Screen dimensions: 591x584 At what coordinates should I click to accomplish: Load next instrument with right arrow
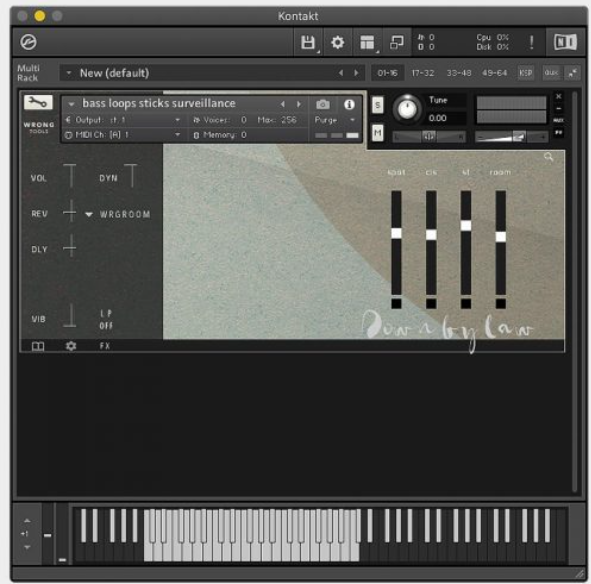[299, 104]
